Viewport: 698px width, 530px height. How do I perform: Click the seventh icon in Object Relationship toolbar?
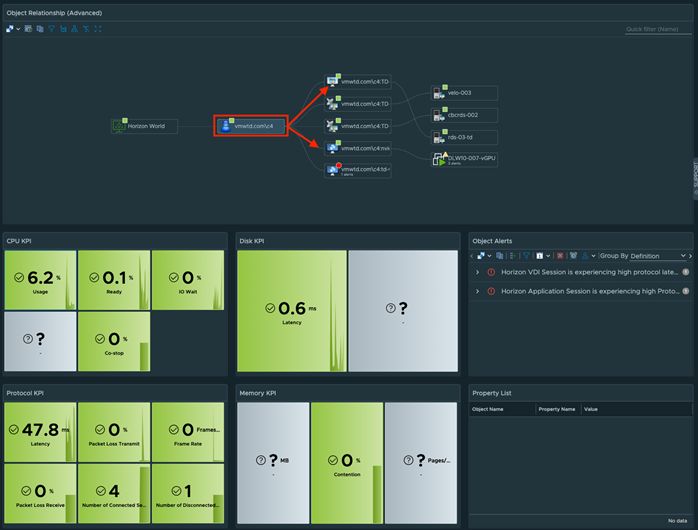coord(86,29)
